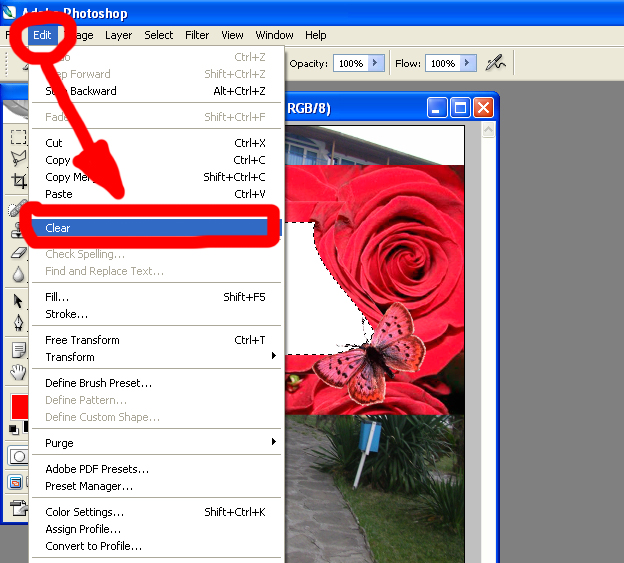Screen dimensions: 624x563
Task: Switch to Standard Mode mask button
Action: pos(18,456)
